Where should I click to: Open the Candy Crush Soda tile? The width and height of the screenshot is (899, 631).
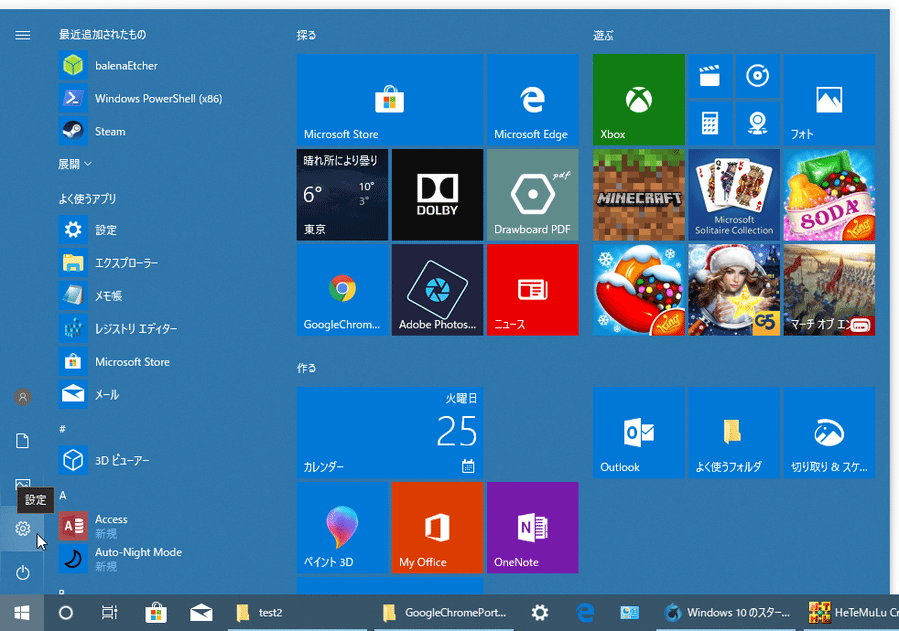coord(829,195)
